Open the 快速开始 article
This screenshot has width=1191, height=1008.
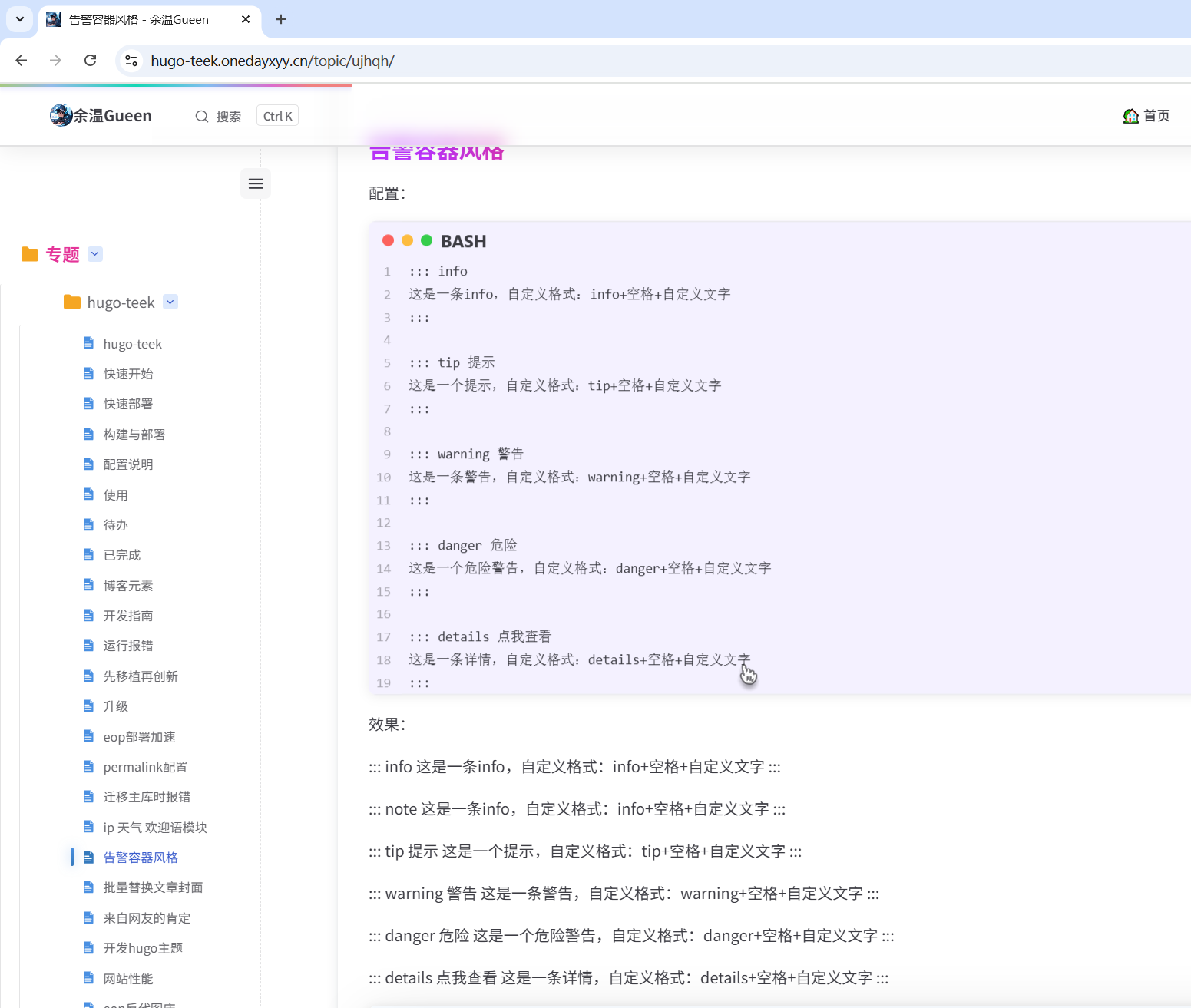127,374
